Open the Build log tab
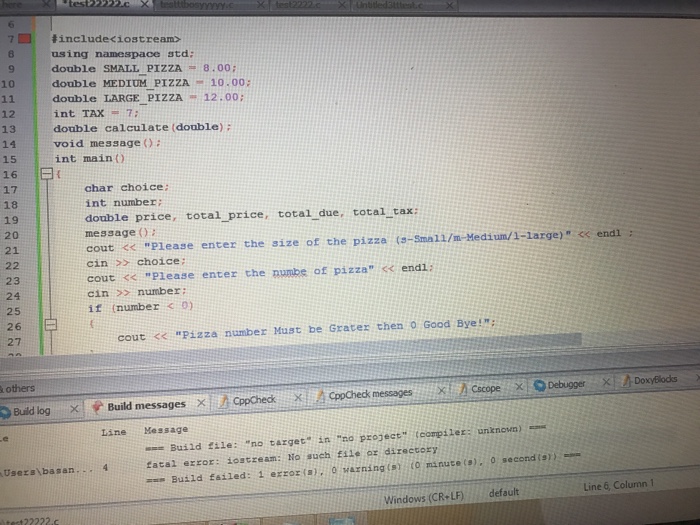The image size is (700, 525). tap(31, 411)
